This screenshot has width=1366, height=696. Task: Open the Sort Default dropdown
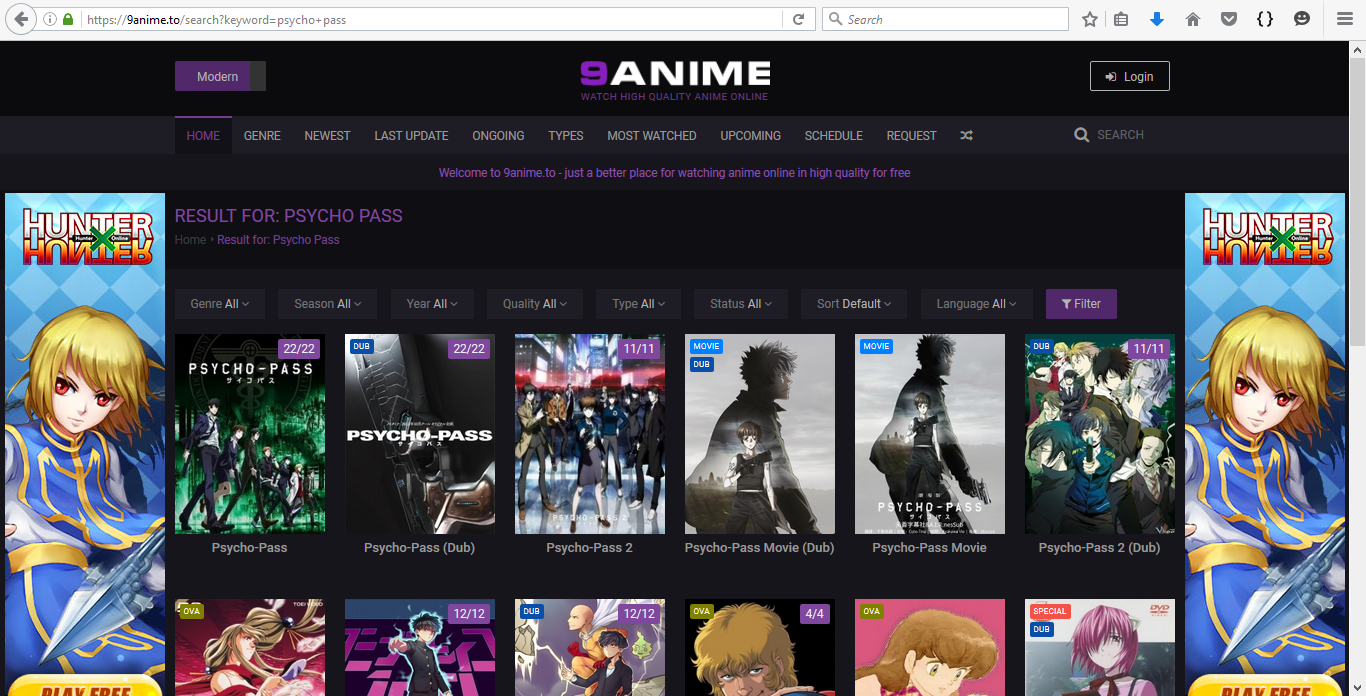[854, 304]
